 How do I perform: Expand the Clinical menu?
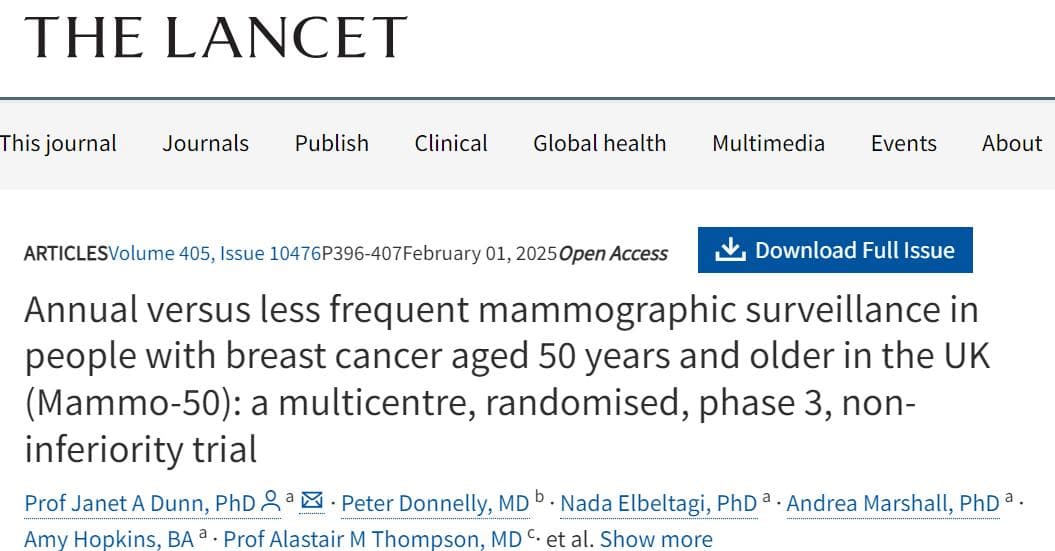(x=451, y=143)
